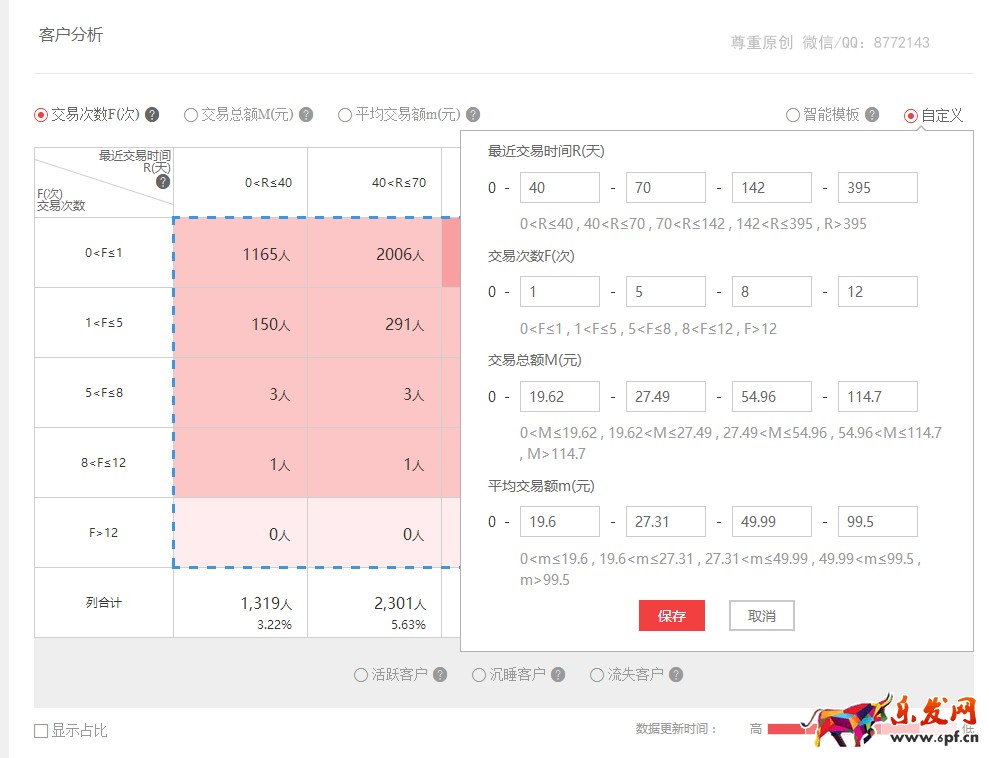Click help icon in table header corner

click(x=163, y=182)
